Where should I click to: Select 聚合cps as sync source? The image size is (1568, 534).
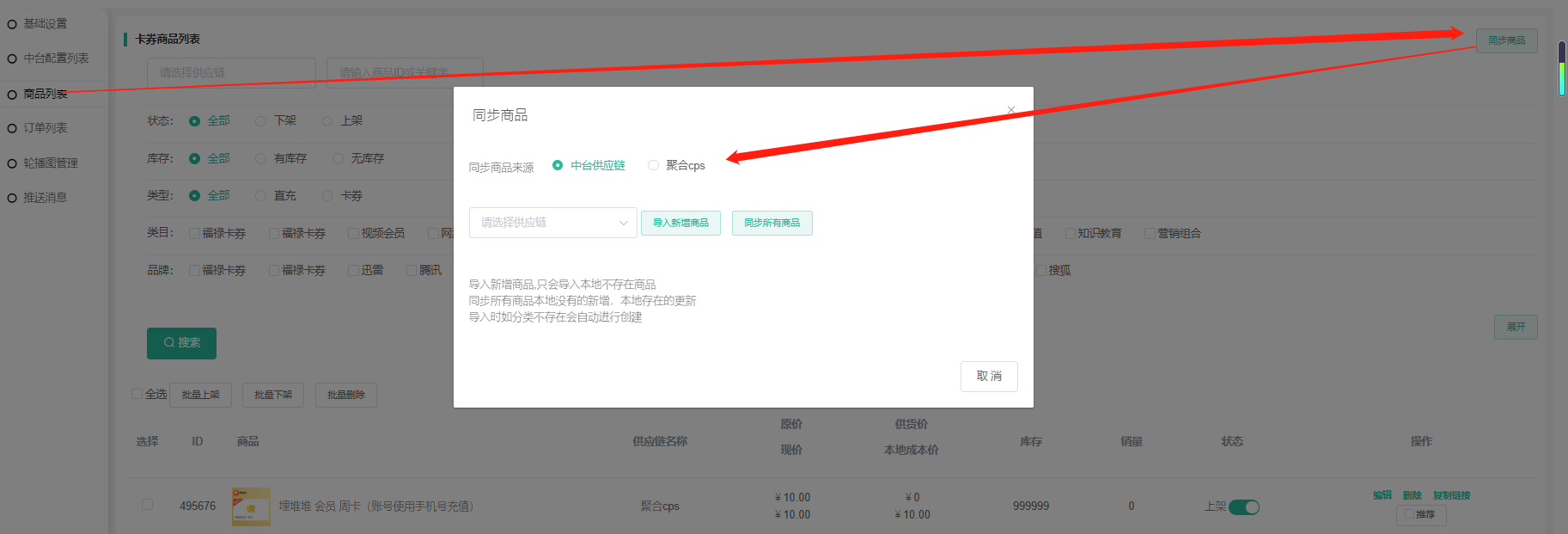[x=676, y=165]
